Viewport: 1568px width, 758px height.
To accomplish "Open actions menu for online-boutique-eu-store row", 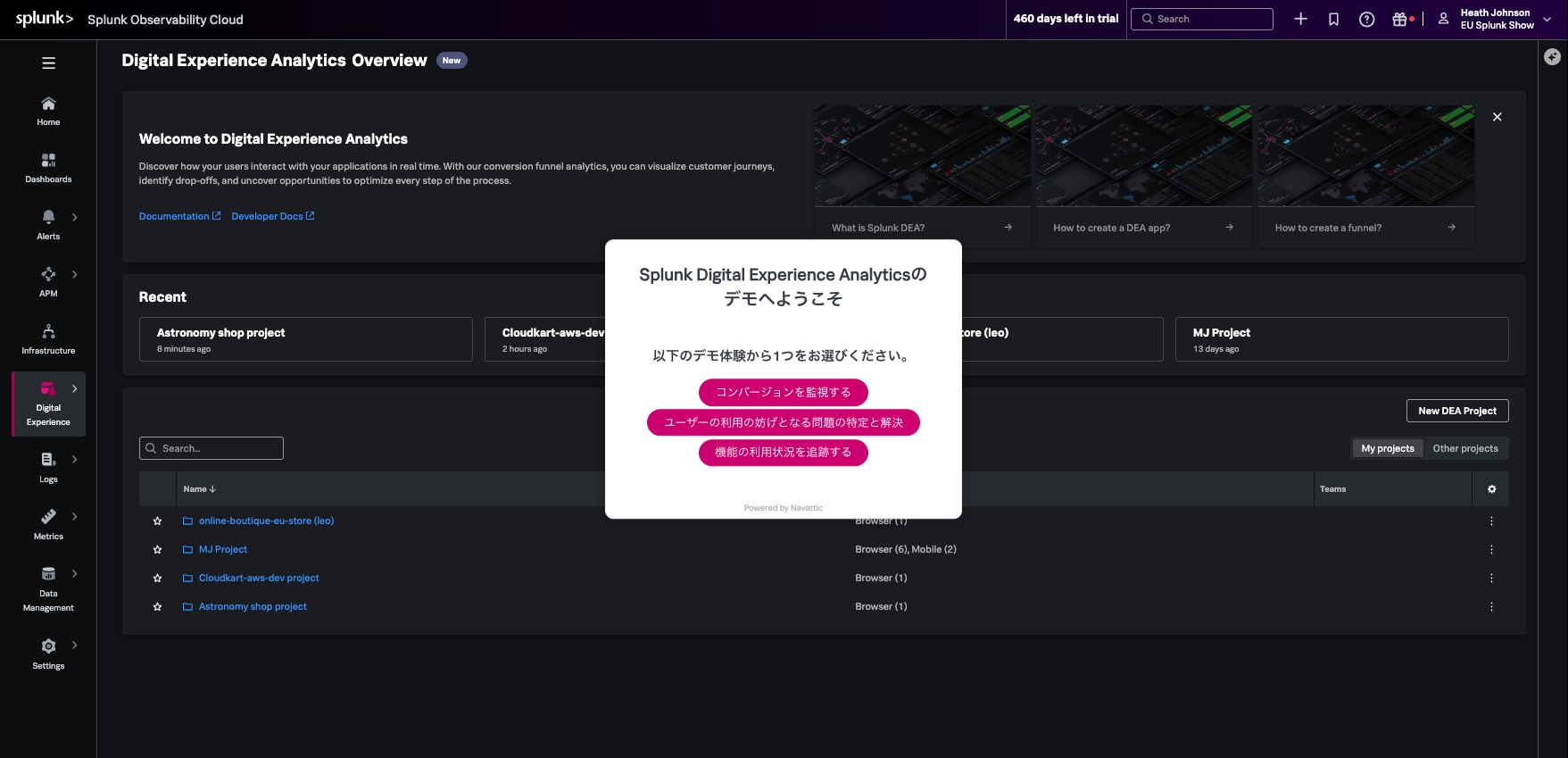I will pos(1491,521).
